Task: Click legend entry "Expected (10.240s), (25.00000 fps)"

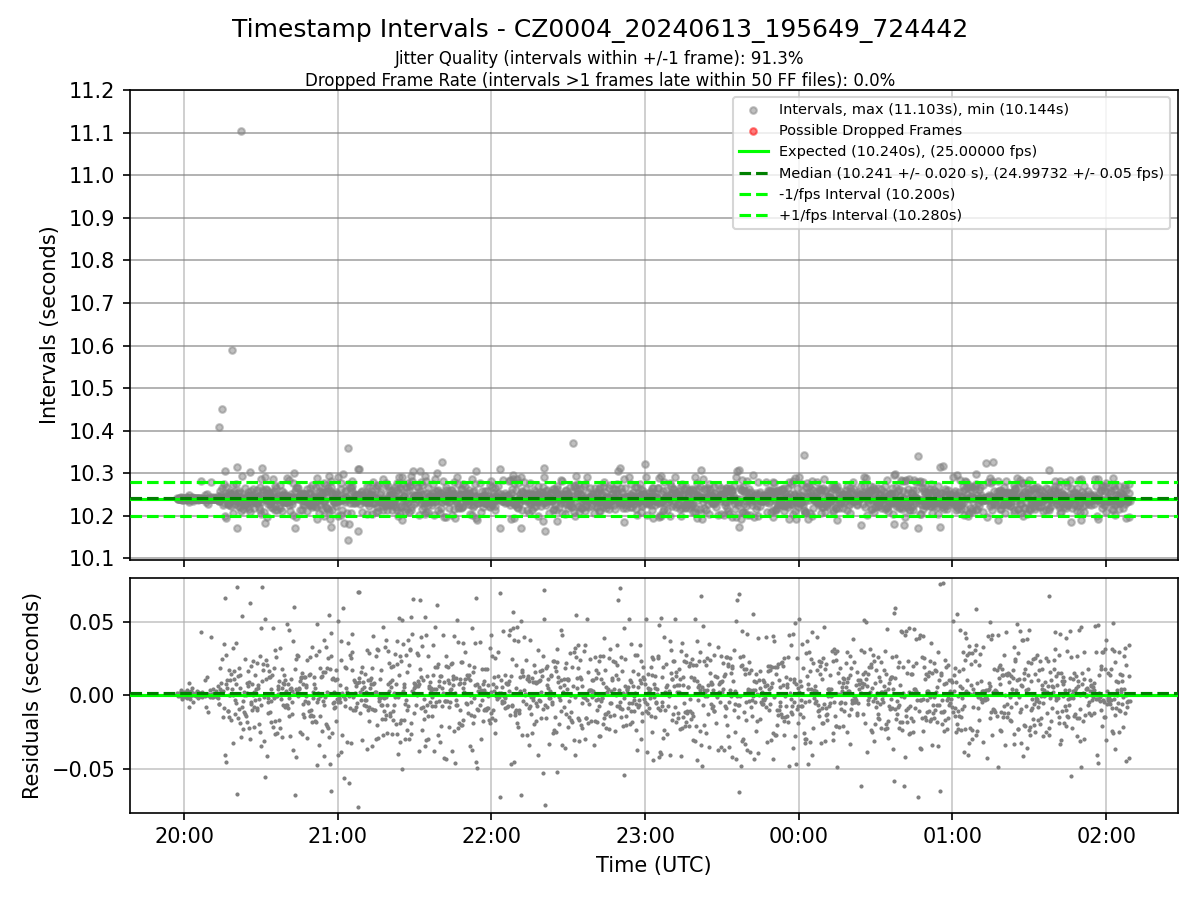Action: coord(908,151)
